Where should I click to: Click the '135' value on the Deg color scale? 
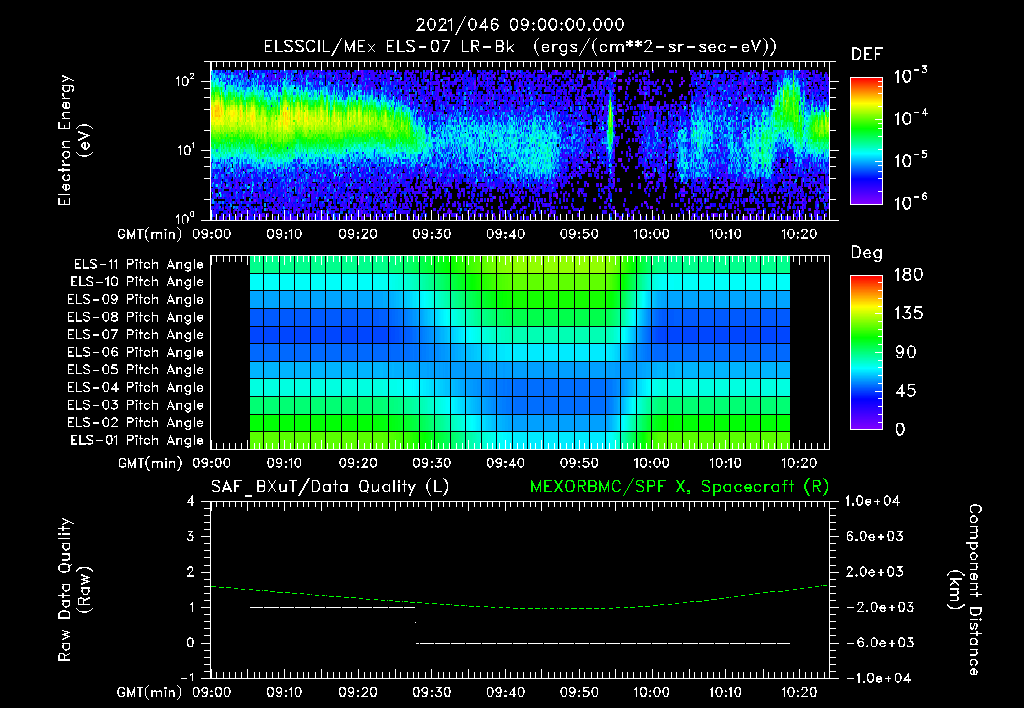[908, 313]
